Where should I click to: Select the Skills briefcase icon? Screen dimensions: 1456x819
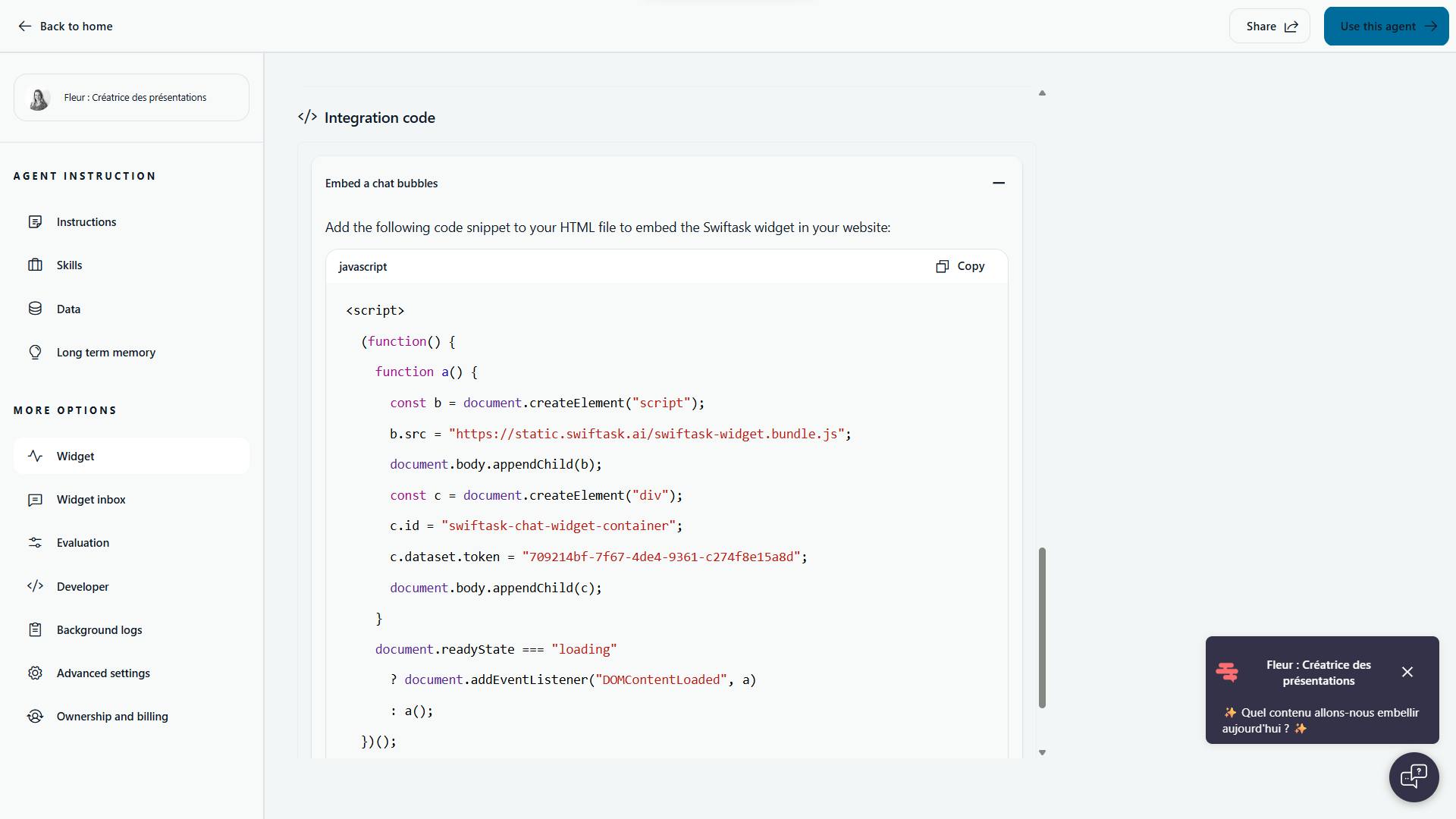click(x=36, y=265)
